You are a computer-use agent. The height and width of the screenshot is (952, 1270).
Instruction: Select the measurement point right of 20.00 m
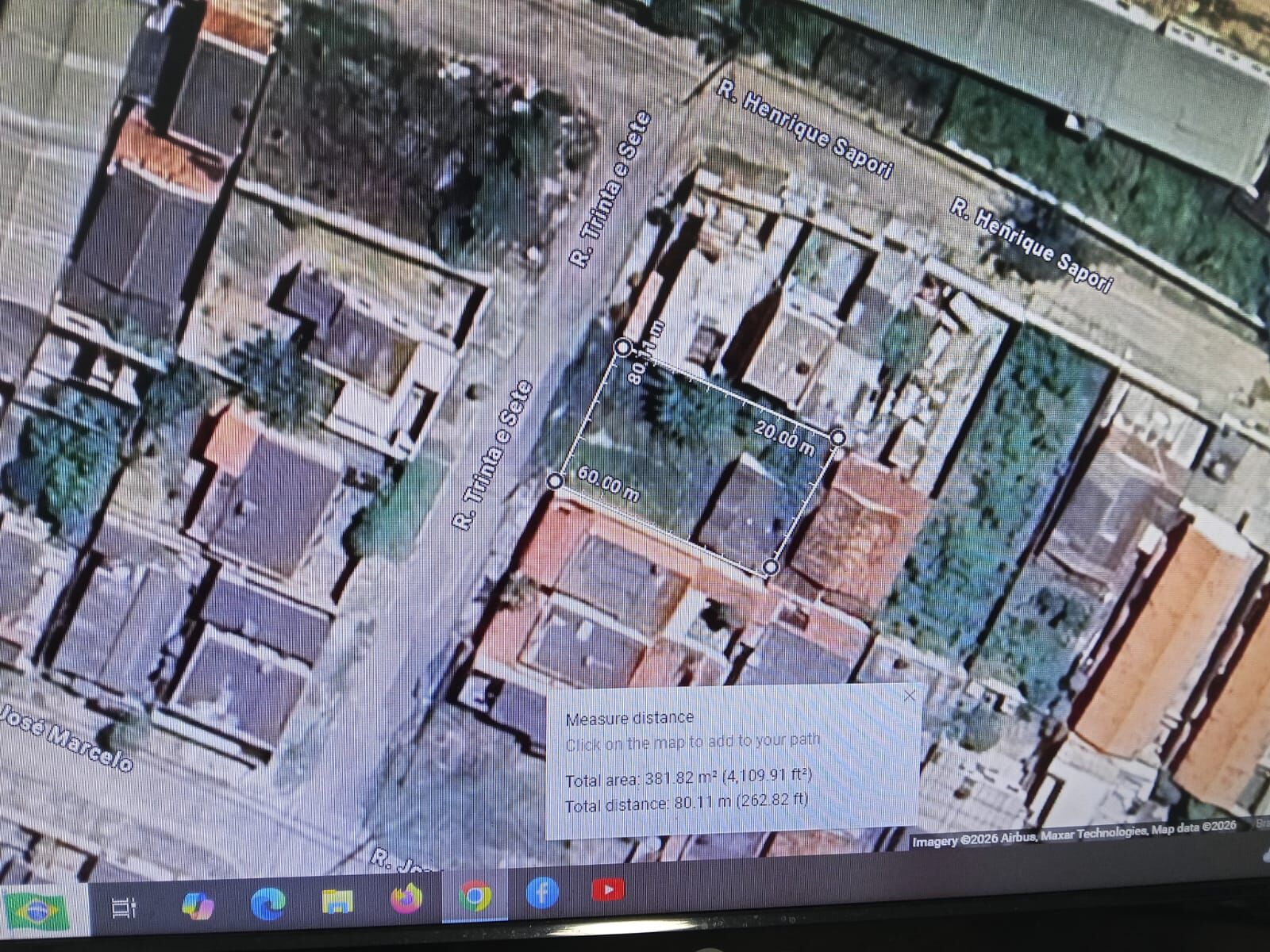838,437
